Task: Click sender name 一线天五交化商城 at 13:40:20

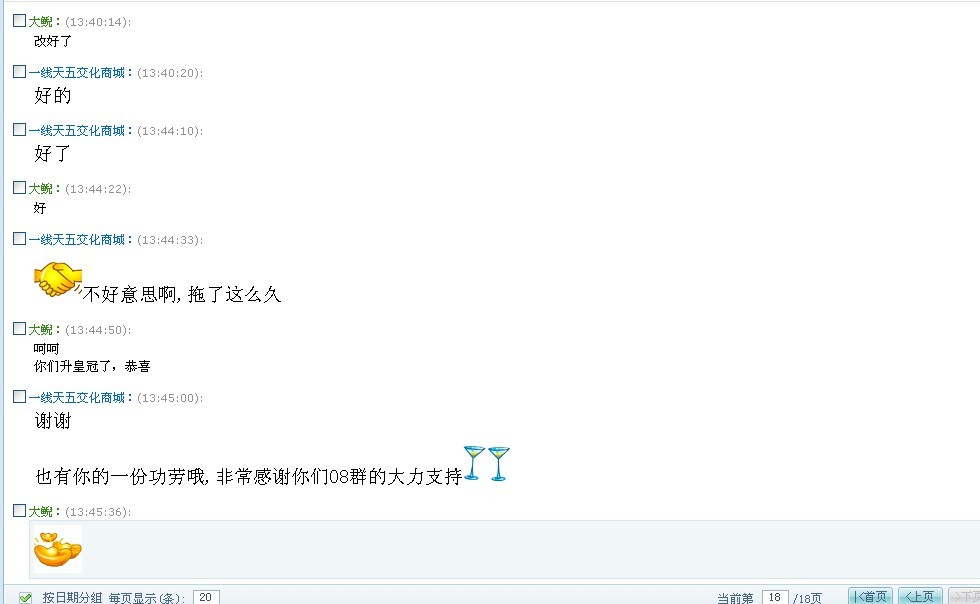Action: point(76,73)
